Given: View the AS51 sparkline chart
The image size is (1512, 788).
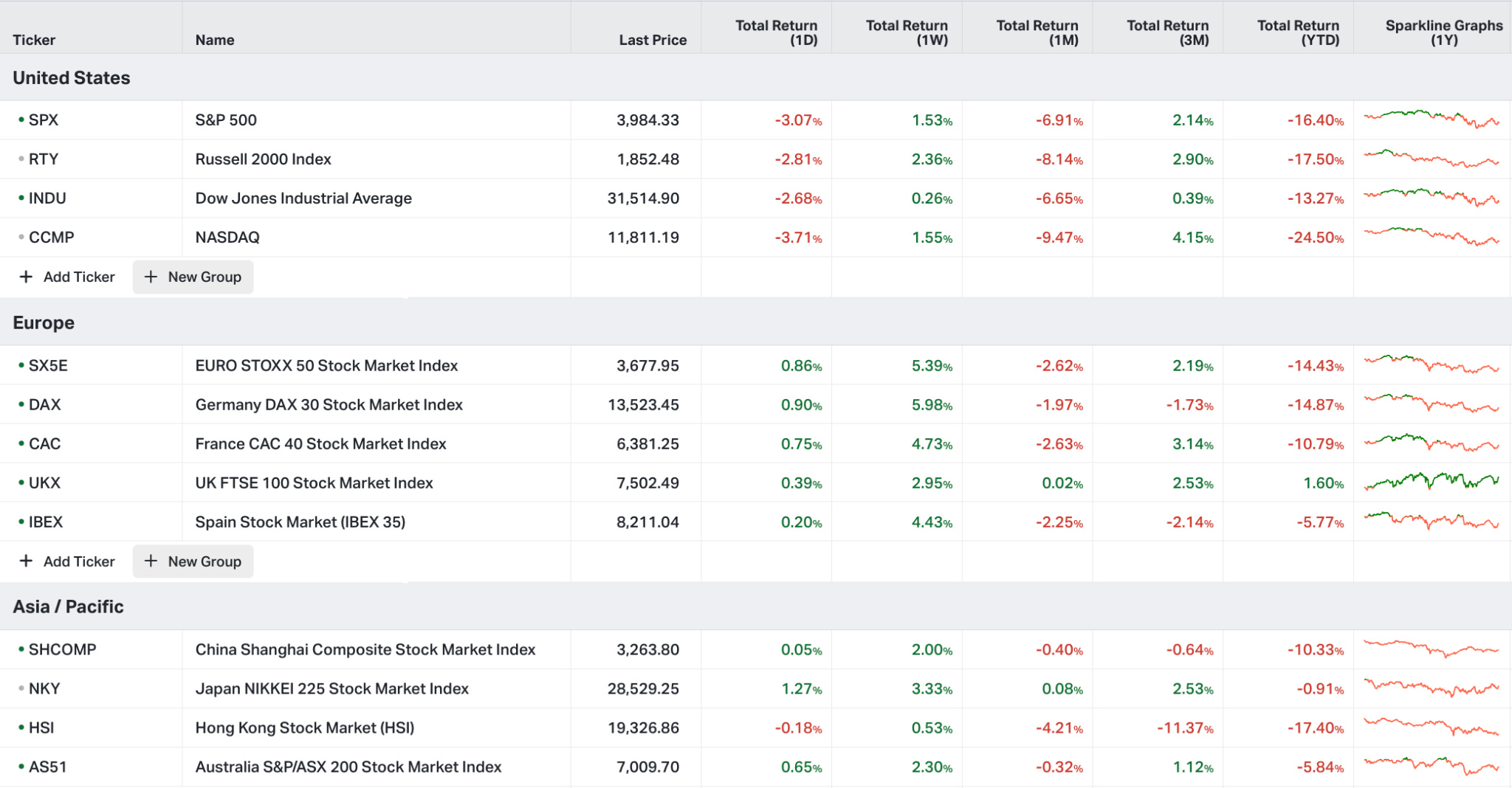Looking at the screenshot, I should (1432, 767).
